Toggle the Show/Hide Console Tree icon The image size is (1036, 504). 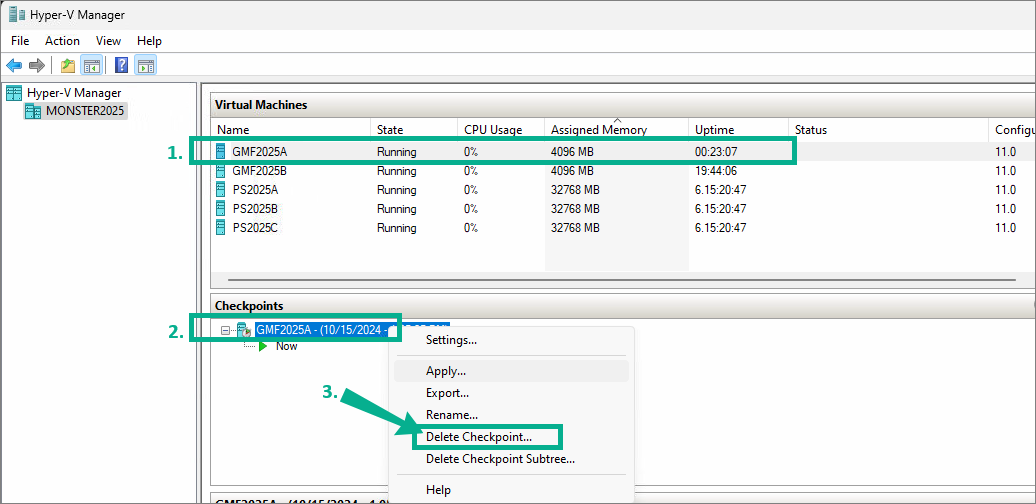pos(91,65)
